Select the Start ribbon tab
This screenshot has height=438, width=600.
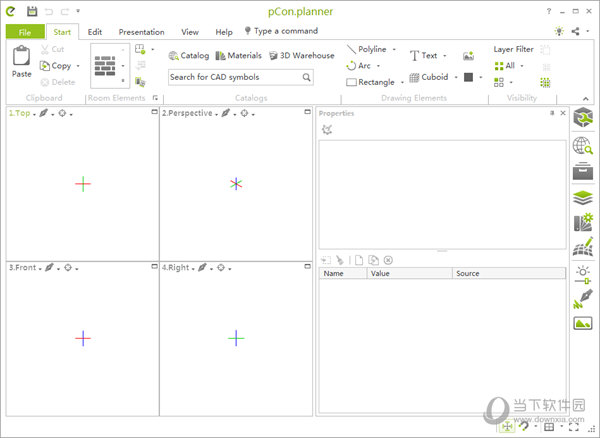click(x=62, y=32)
